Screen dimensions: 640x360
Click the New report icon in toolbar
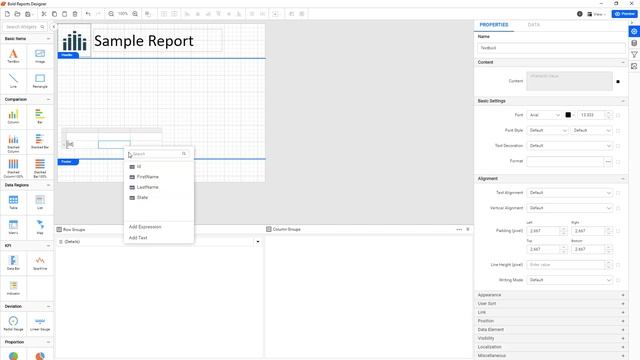point(7,14)
